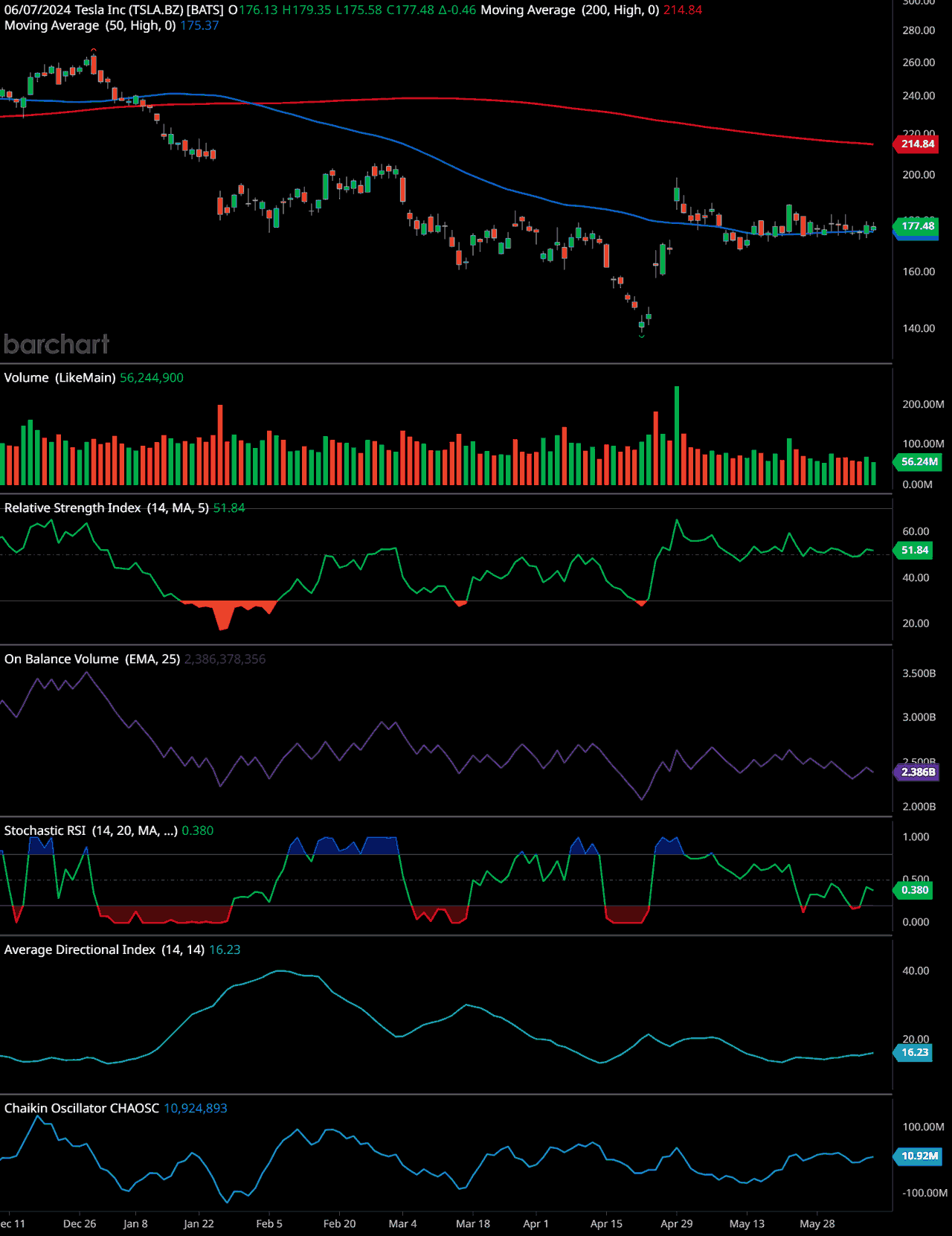Click the Mar 4 date on time axis
This screenshot has width=952, height=1236.
[403, 1223]
